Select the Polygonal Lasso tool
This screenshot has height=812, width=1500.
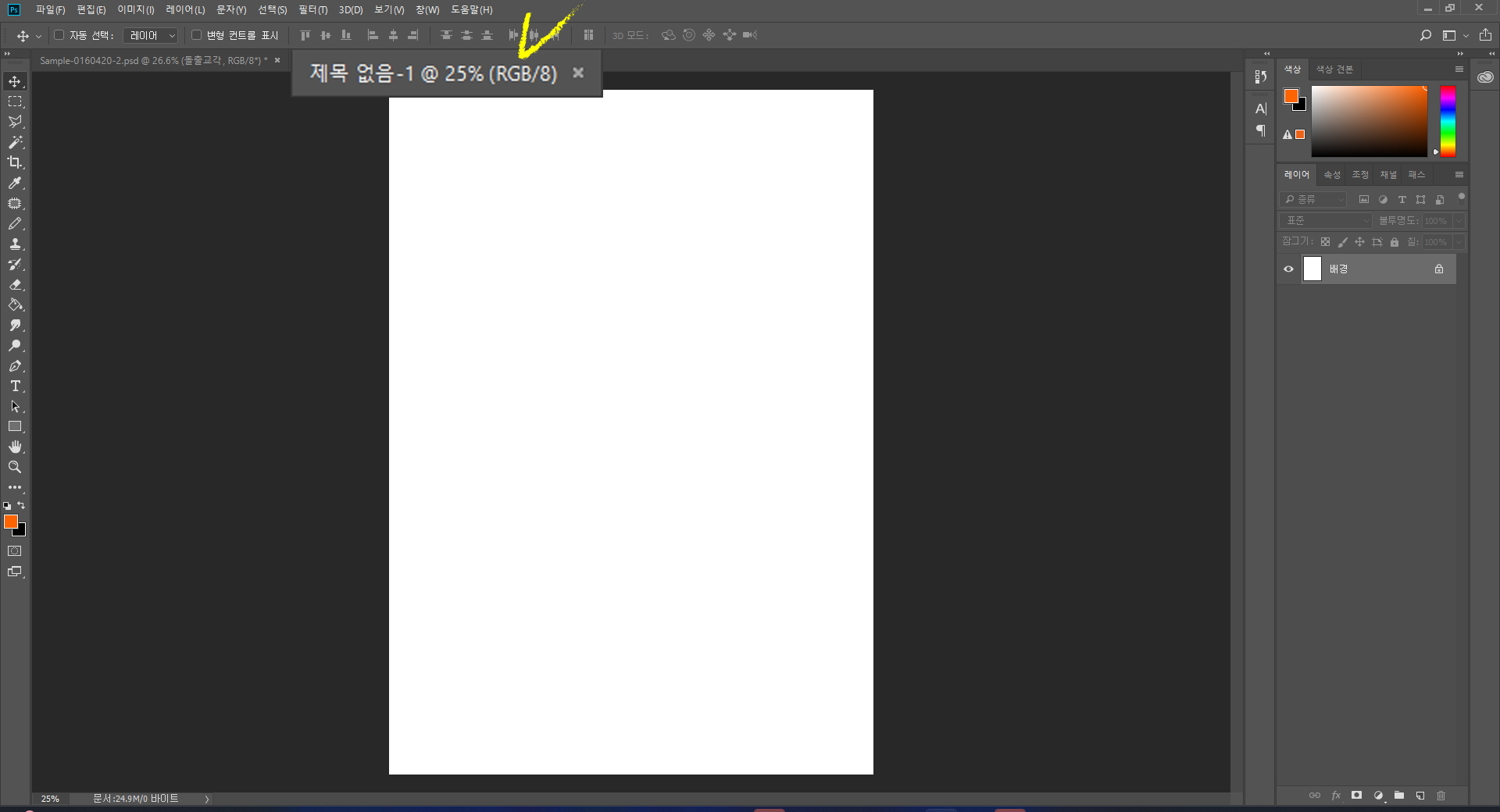tap(15, 122)
